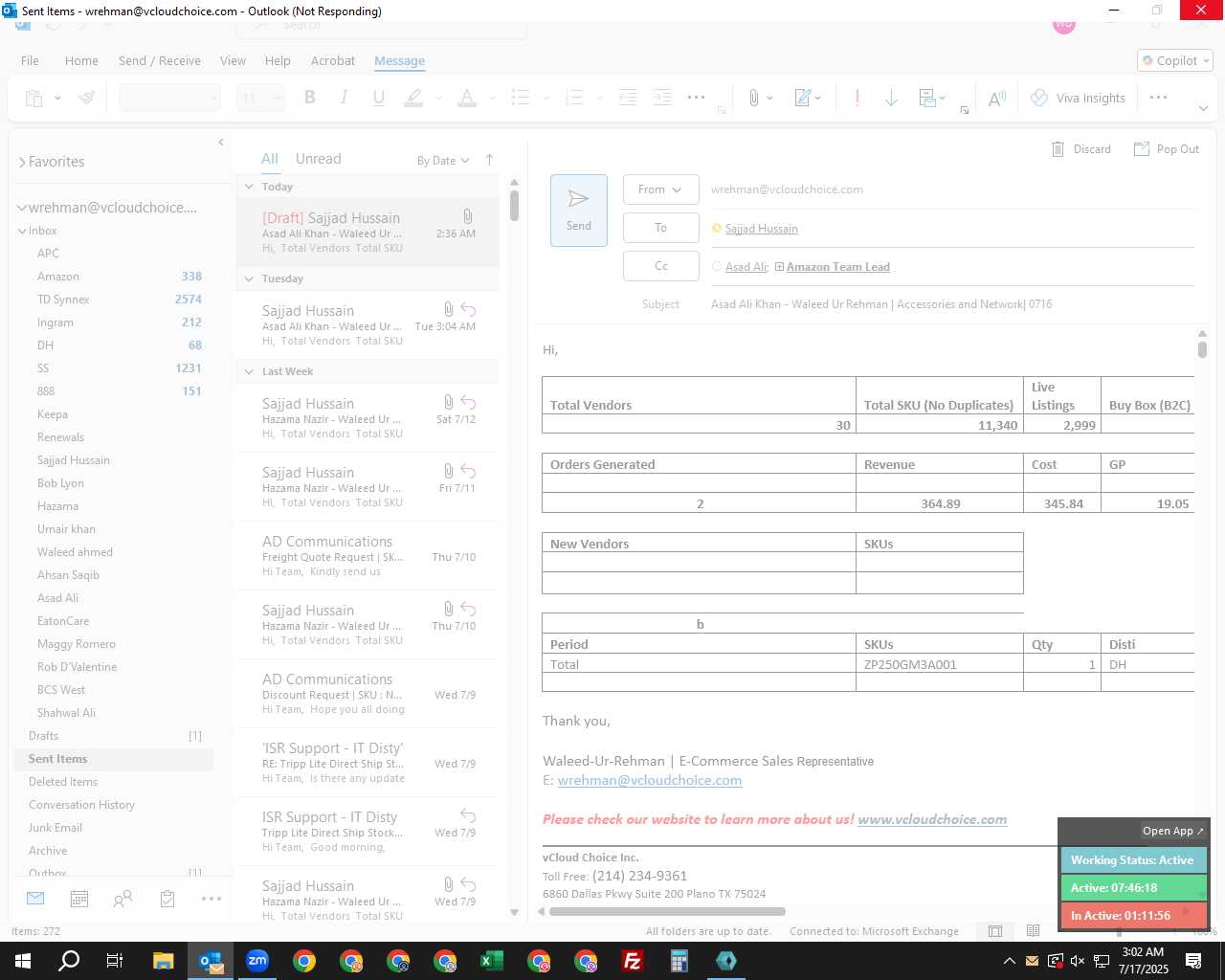This screenshot has width=1225, height=980.
Task: Set High Importance with red exclamation
Action: 857,98
